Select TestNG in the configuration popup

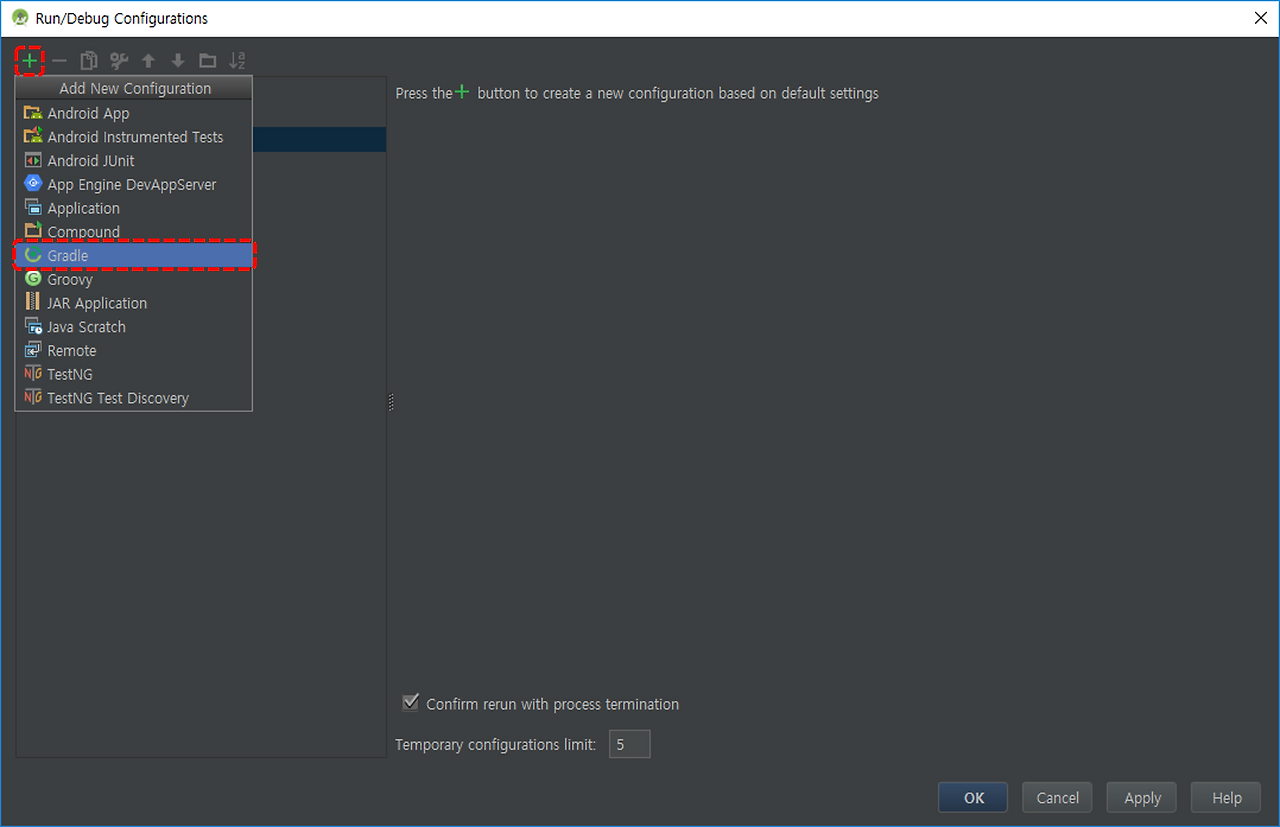[134, 374]
